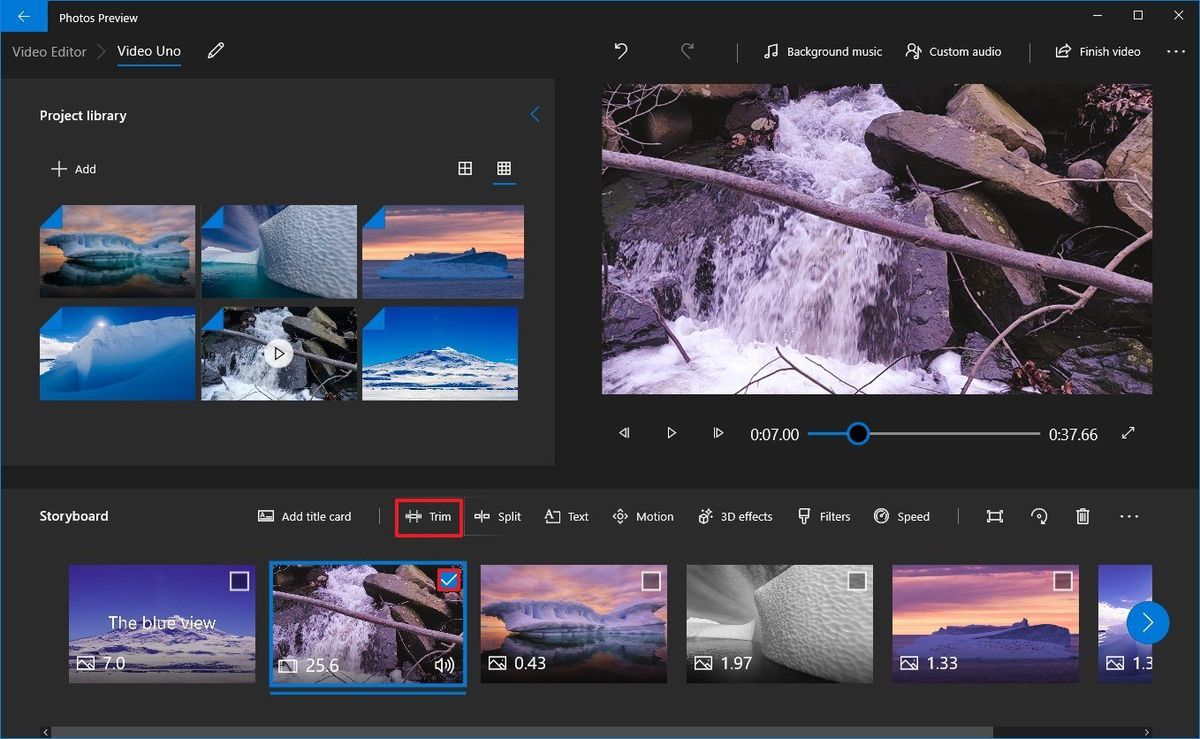Switch library to large thumbnail grid view

[465, 169]
